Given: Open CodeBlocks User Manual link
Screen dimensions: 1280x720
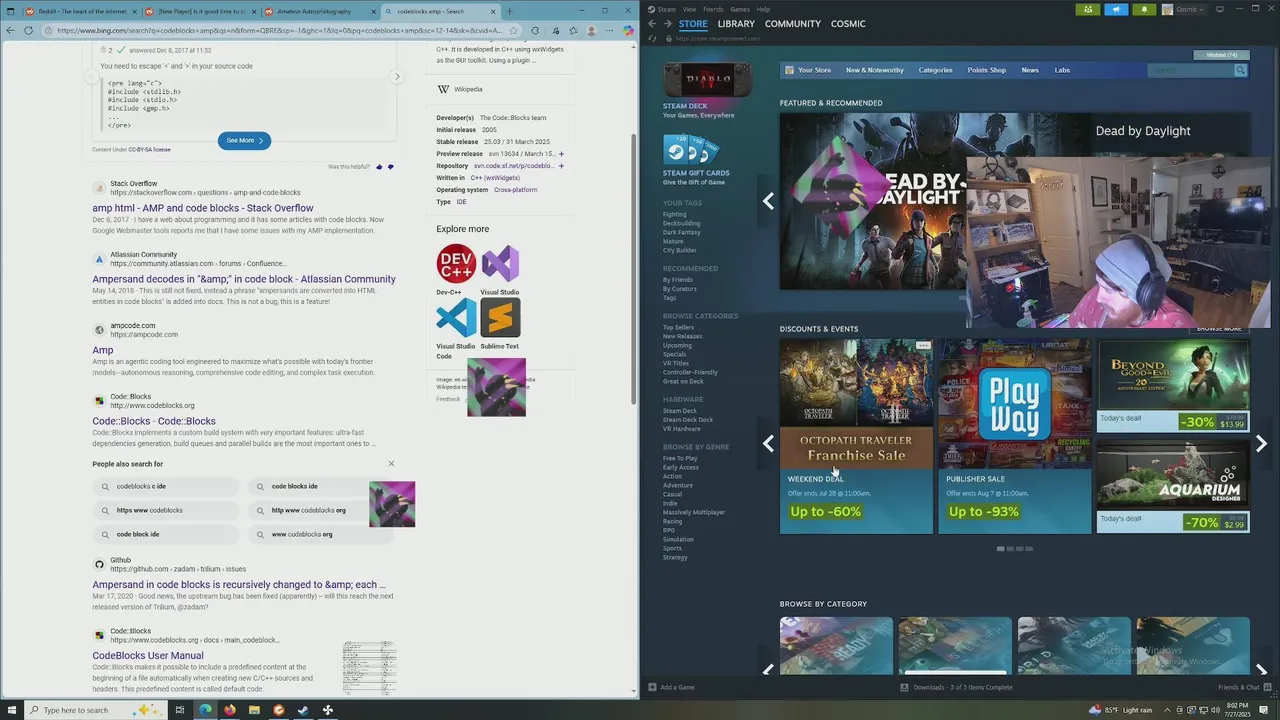Looking at the screenshot, I should [x=148, y=656].
